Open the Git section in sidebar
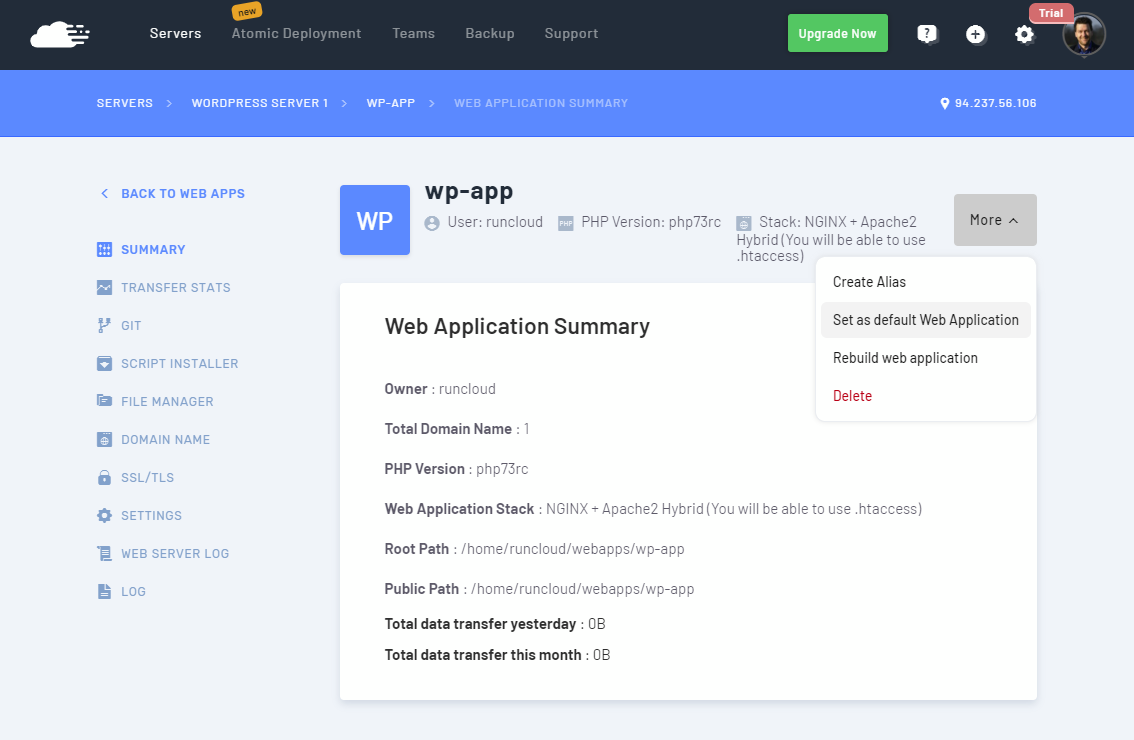The width and height of the screenshot is (1134, 740). click(131, 326)
